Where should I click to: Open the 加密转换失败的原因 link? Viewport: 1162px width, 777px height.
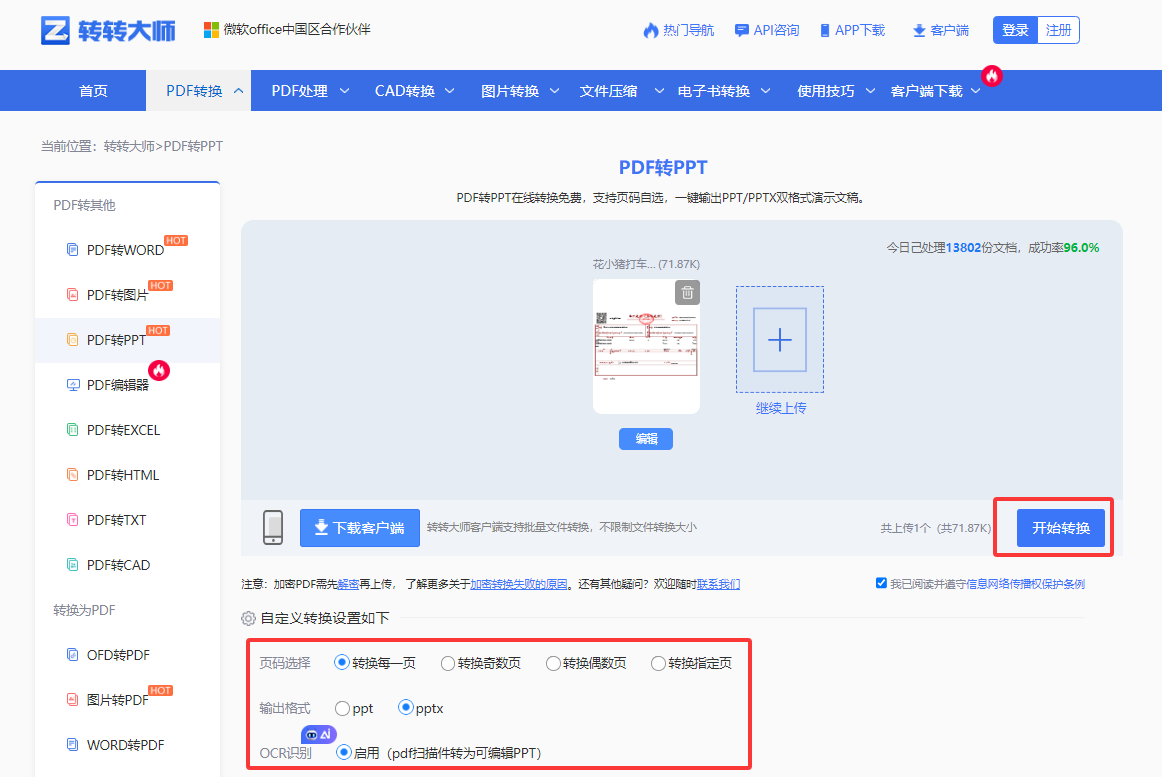519,584
